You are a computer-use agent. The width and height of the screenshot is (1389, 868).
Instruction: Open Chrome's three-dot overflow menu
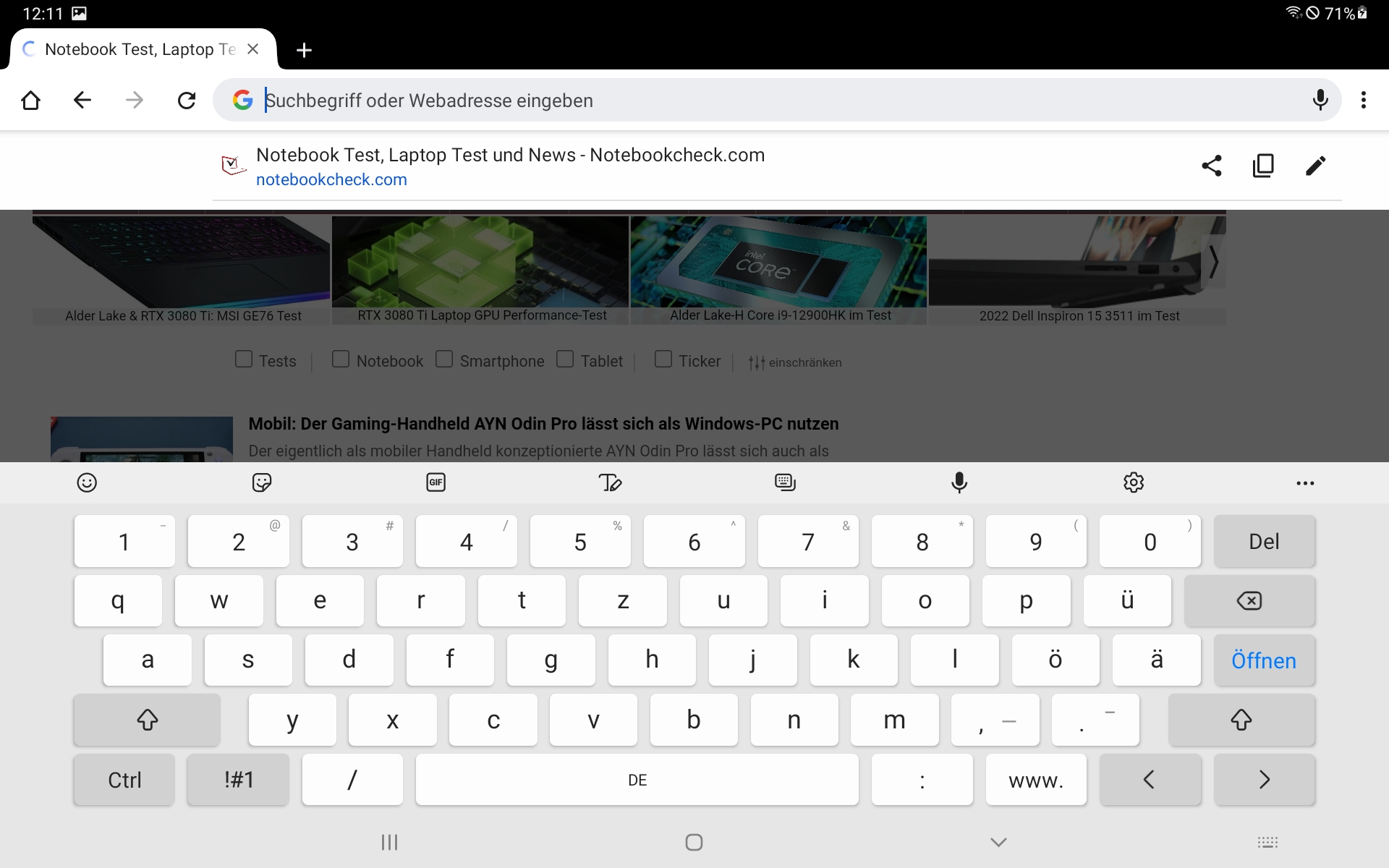pyautogui.click(x=1364, y=100)
